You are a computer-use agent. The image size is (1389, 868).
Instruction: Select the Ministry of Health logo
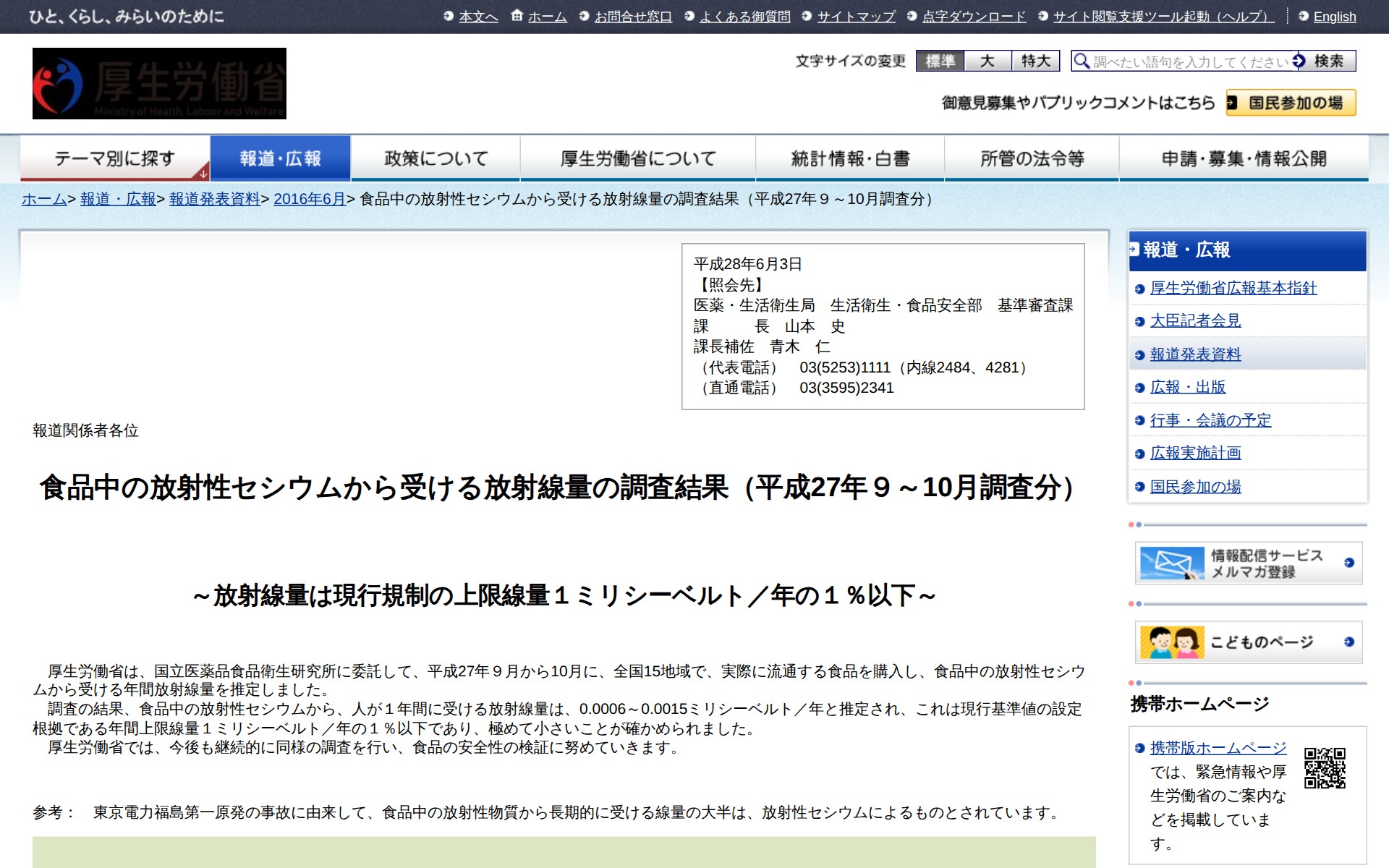pyautogui.click(x=158, y=82)
